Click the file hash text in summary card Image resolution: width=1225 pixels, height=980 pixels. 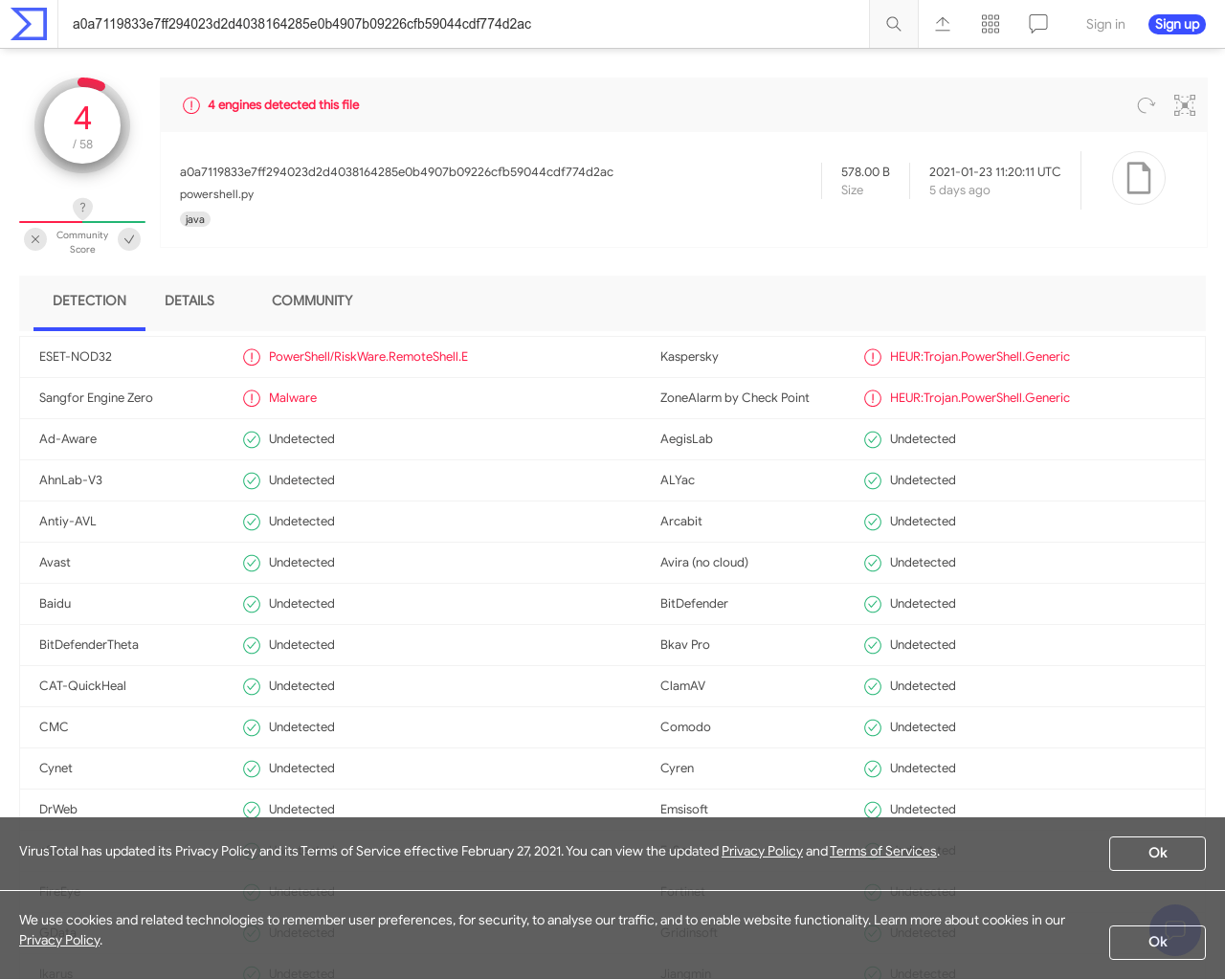396,172
